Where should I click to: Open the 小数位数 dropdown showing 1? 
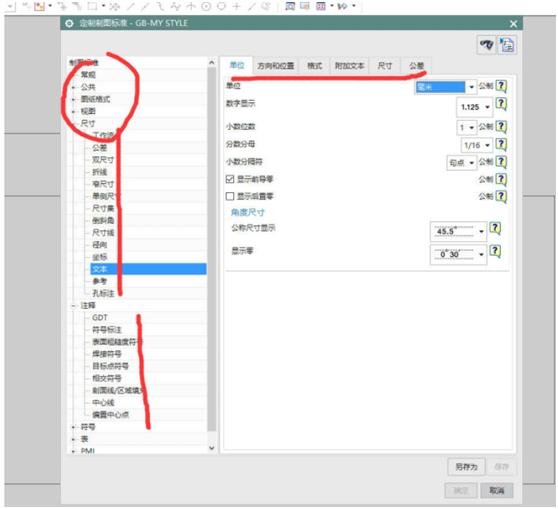tap(466, 127)
